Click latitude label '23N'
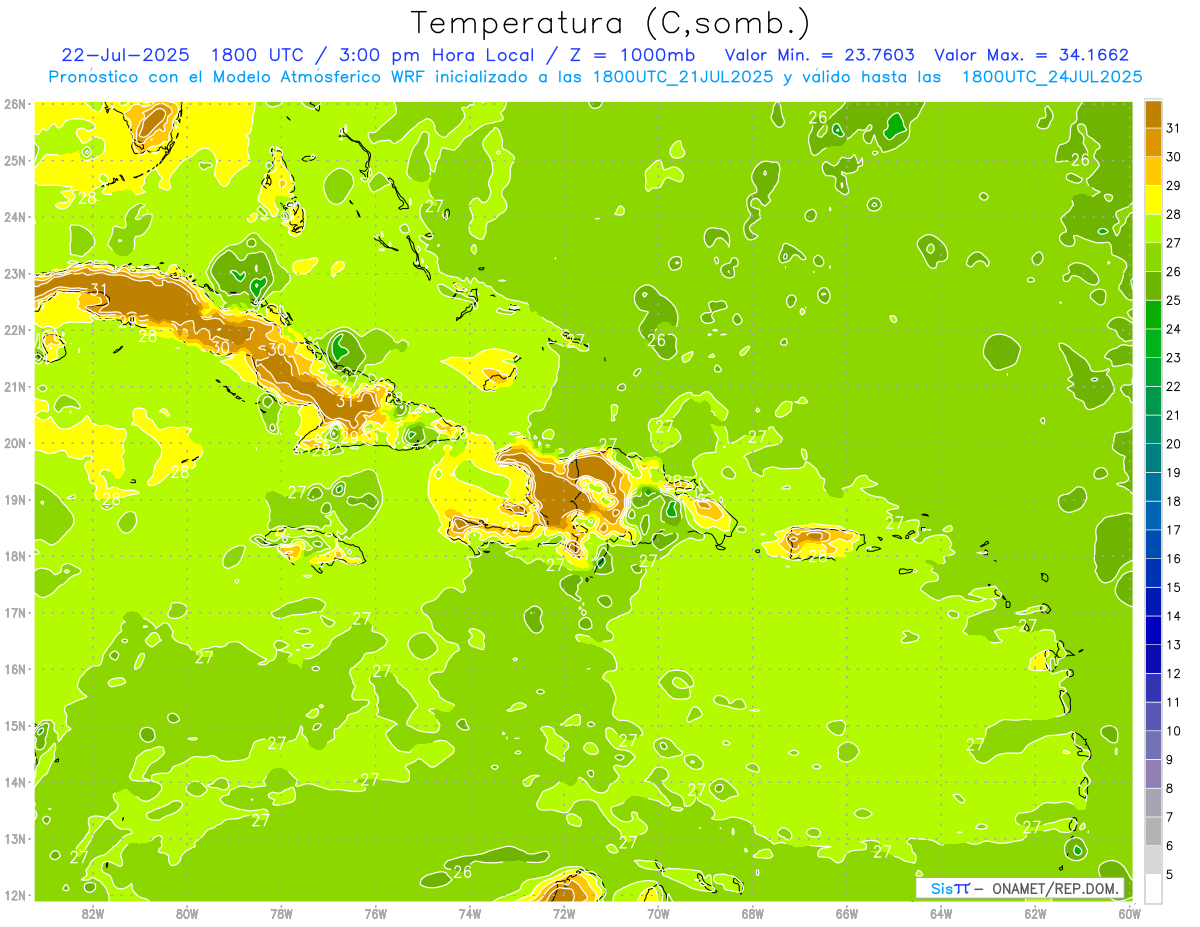The image size is (1200, 927). click(15, 274)
